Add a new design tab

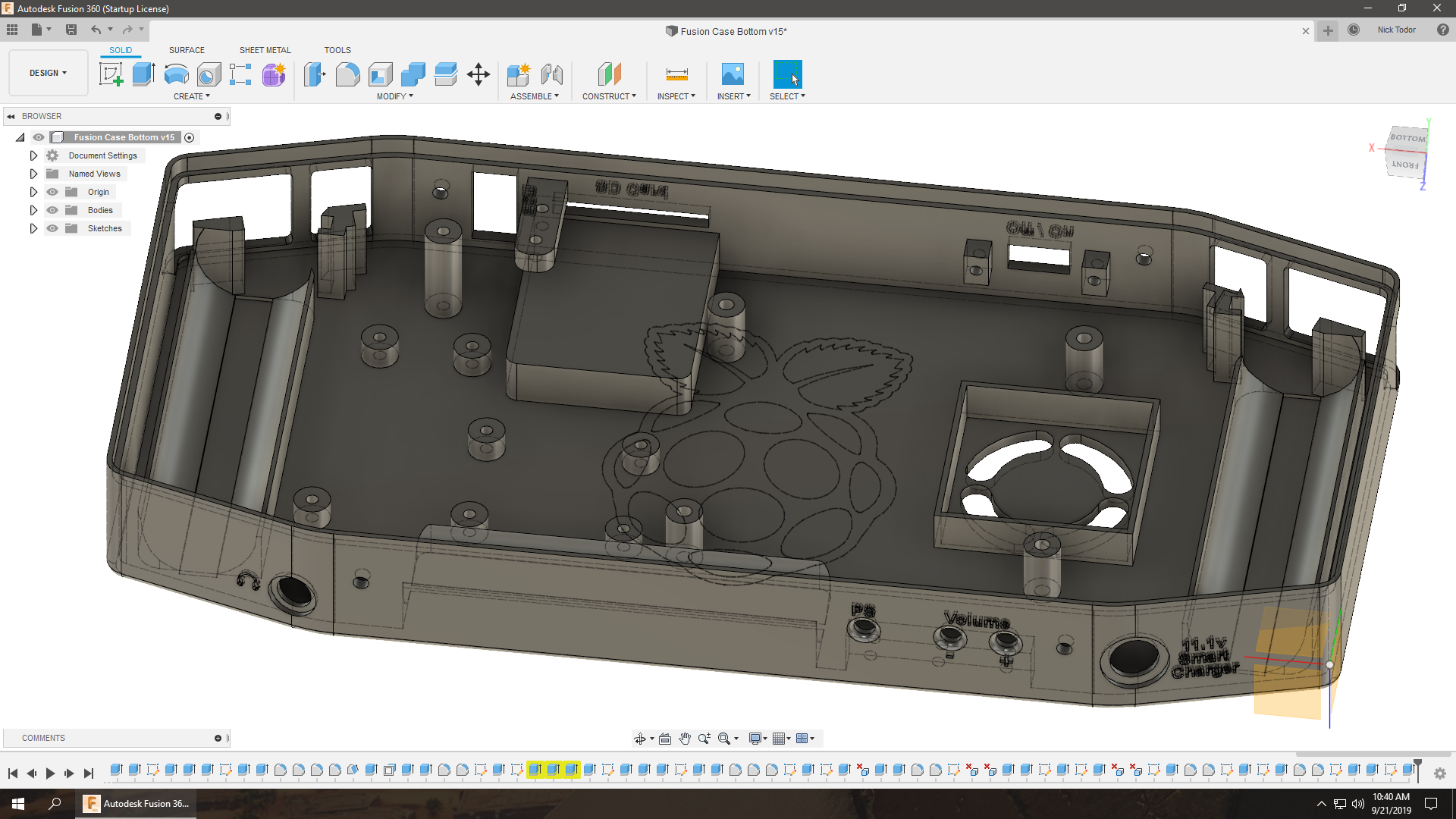[x=1328, y=30]
